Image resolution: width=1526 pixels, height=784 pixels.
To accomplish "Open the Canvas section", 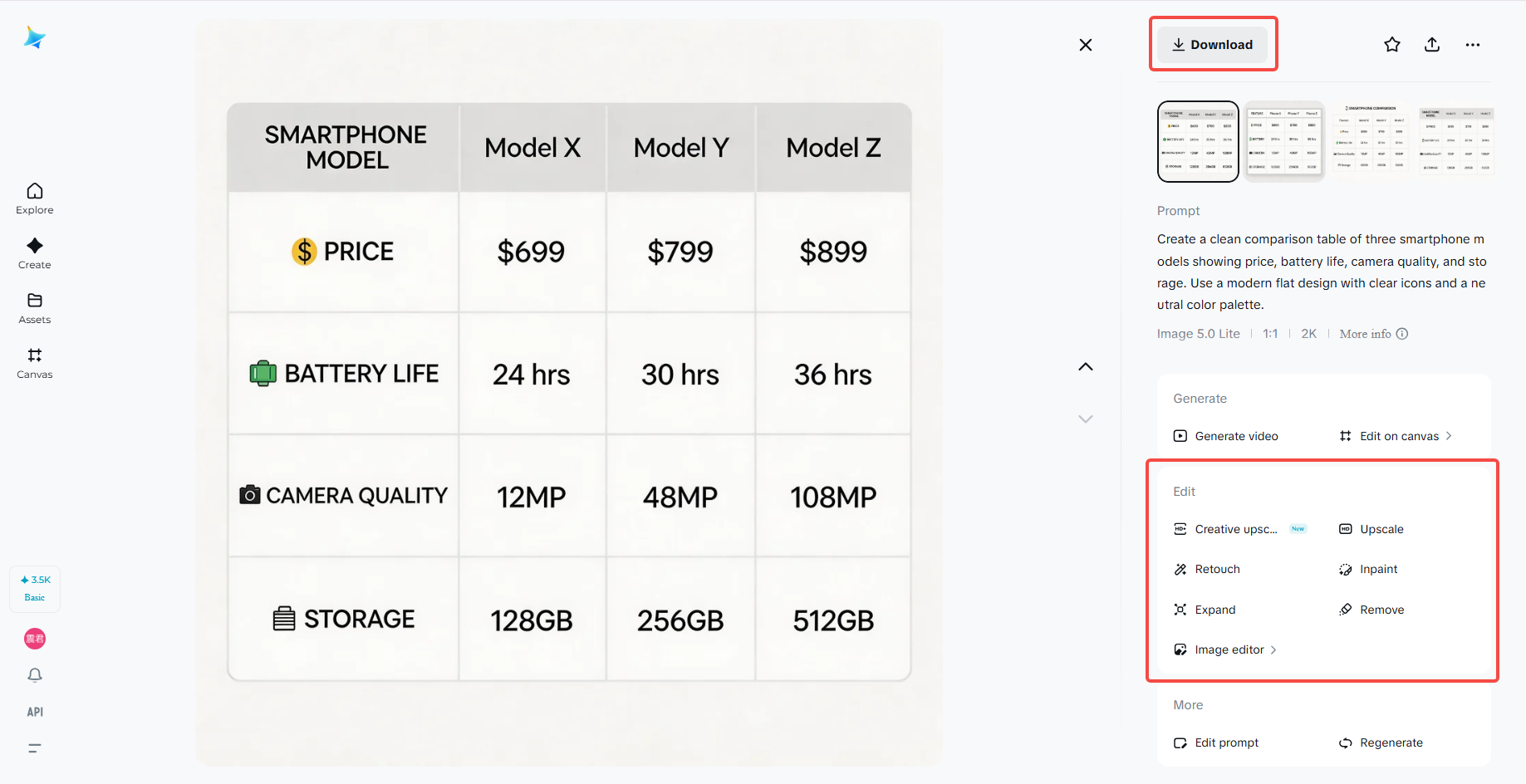I will pos(35,363).
